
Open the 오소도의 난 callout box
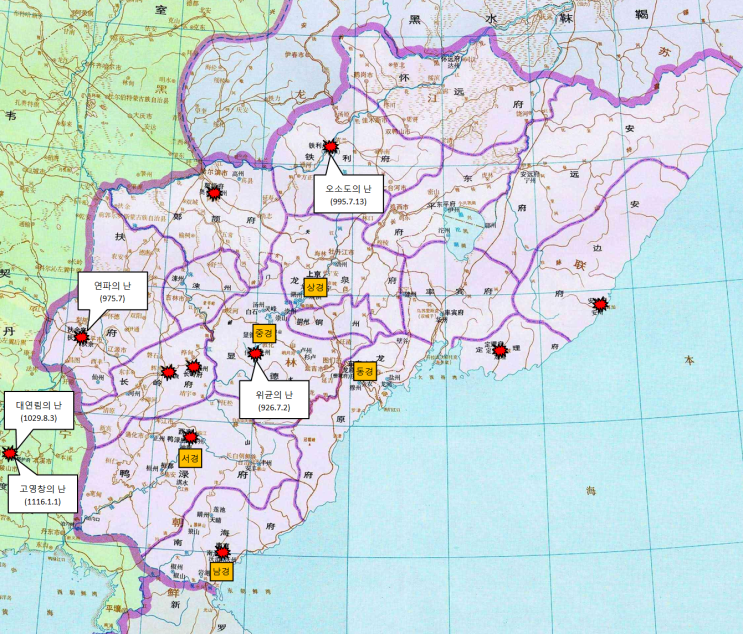click(348, 194)
